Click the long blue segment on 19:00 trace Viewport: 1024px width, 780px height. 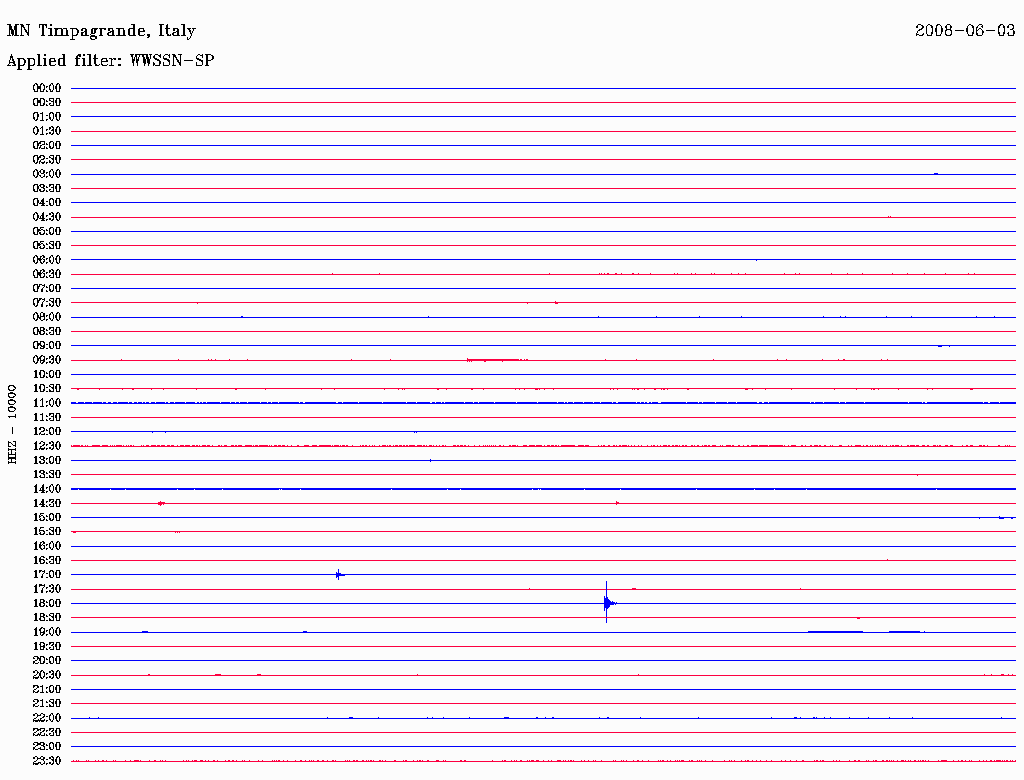pyautogui.click(x=835, y=632)
